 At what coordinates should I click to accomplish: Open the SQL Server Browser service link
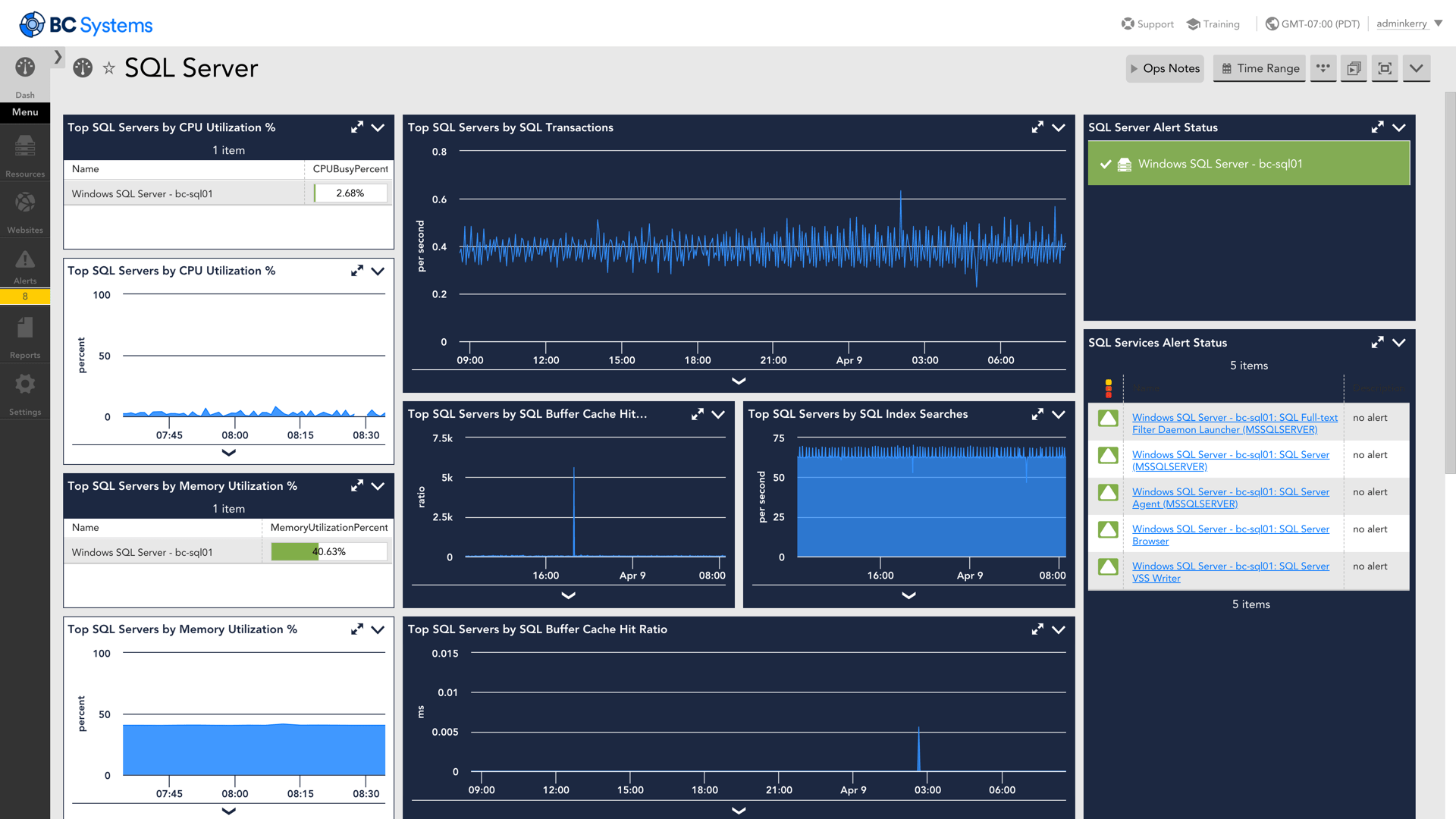1230,535
